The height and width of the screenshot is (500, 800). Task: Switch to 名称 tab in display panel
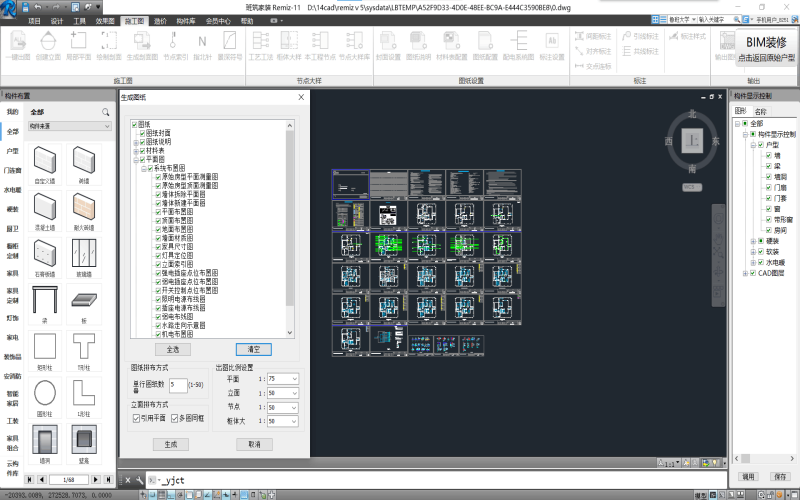pyautogui.click(x=761, y=112)
